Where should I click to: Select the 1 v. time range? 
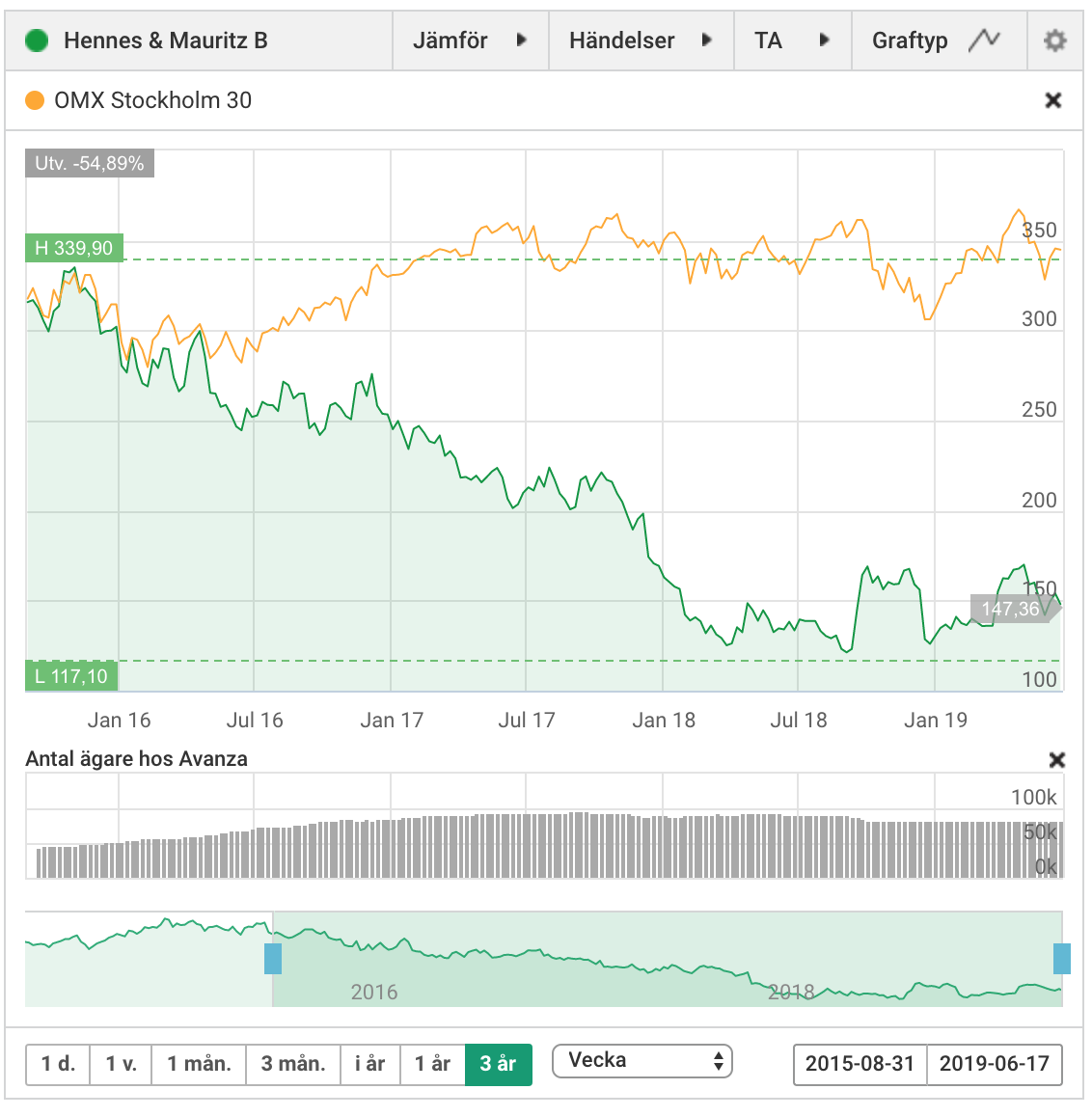122,1064
